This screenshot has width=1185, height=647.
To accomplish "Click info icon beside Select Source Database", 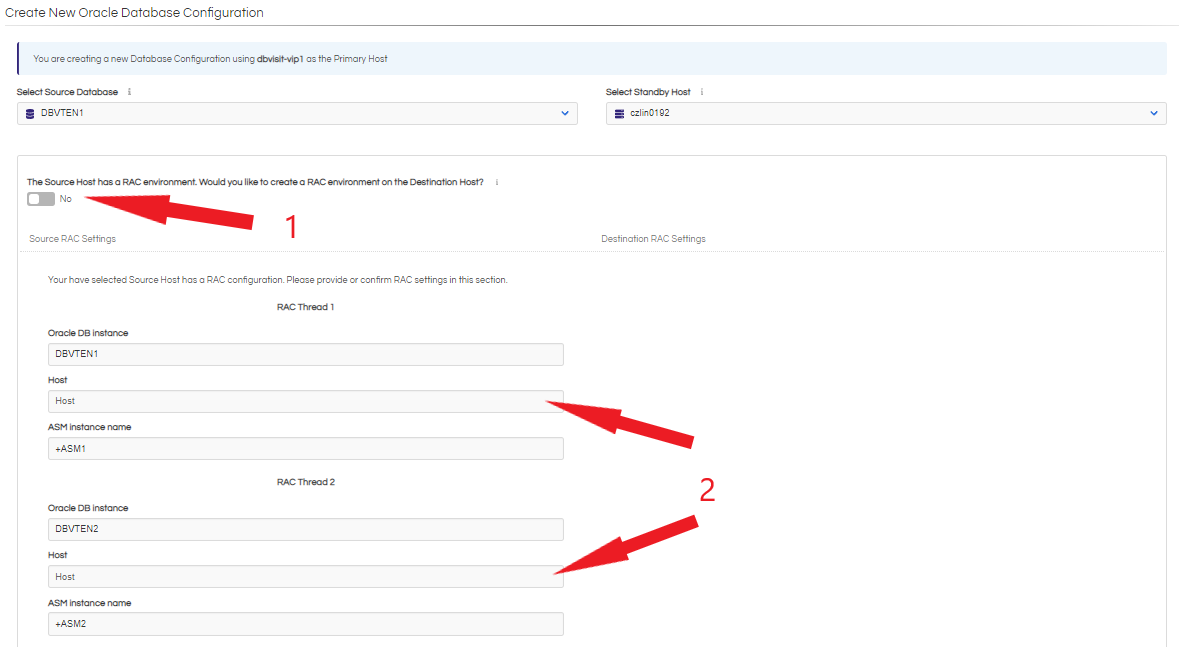I will coord(129,92).
